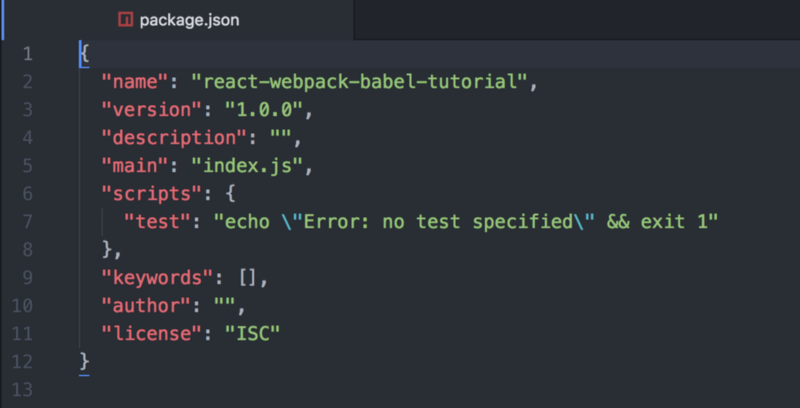Viewport: 800px width, 408px height.
Task: Click the "scripts" key on line 6
Action: point(152,194)
